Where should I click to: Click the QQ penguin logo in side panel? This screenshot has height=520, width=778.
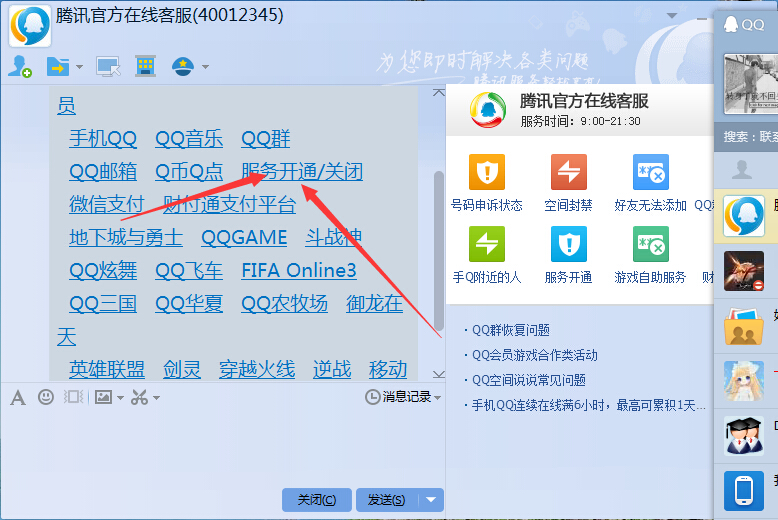731,24
